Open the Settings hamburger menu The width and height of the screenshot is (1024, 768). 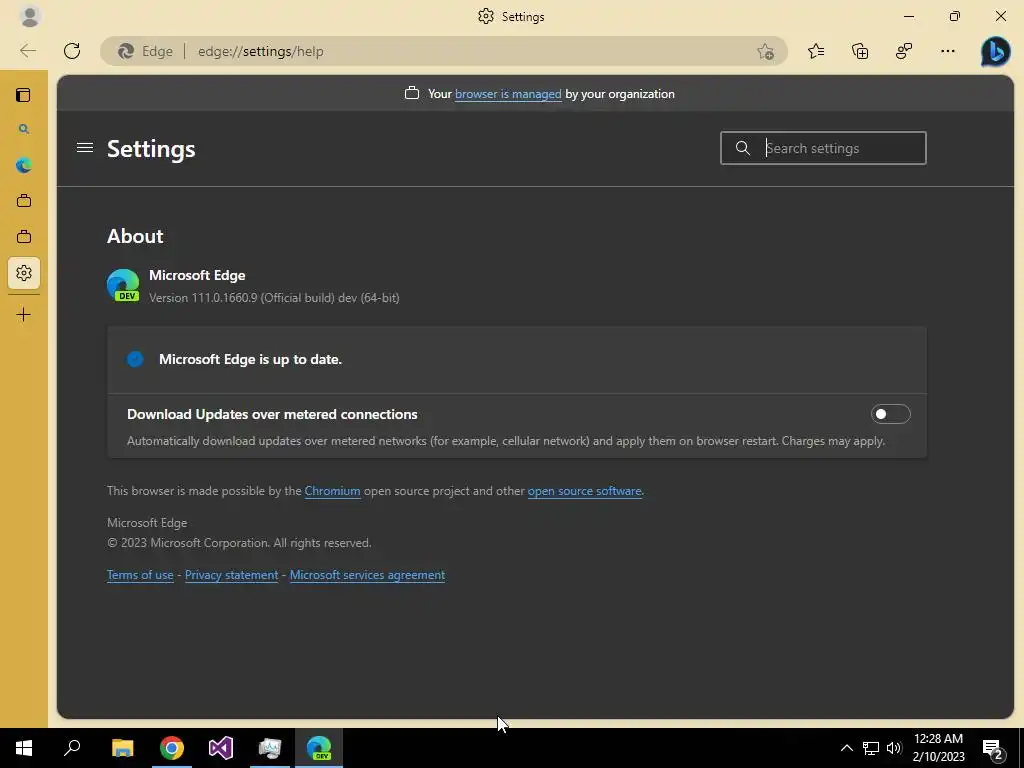pos(85,148)
